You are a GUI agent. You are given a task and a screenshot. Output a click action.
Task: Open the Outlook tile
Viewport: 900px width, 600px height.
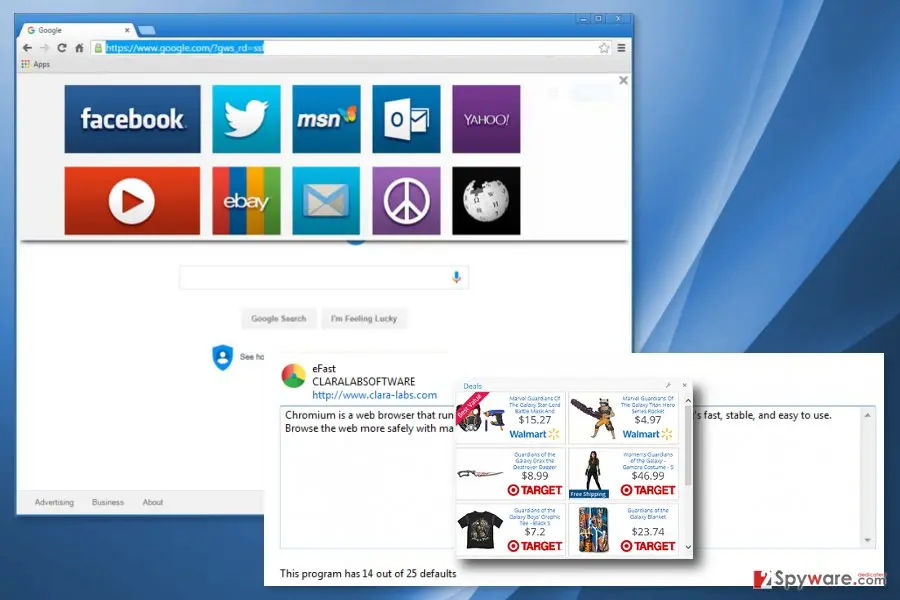click(406, 119)
